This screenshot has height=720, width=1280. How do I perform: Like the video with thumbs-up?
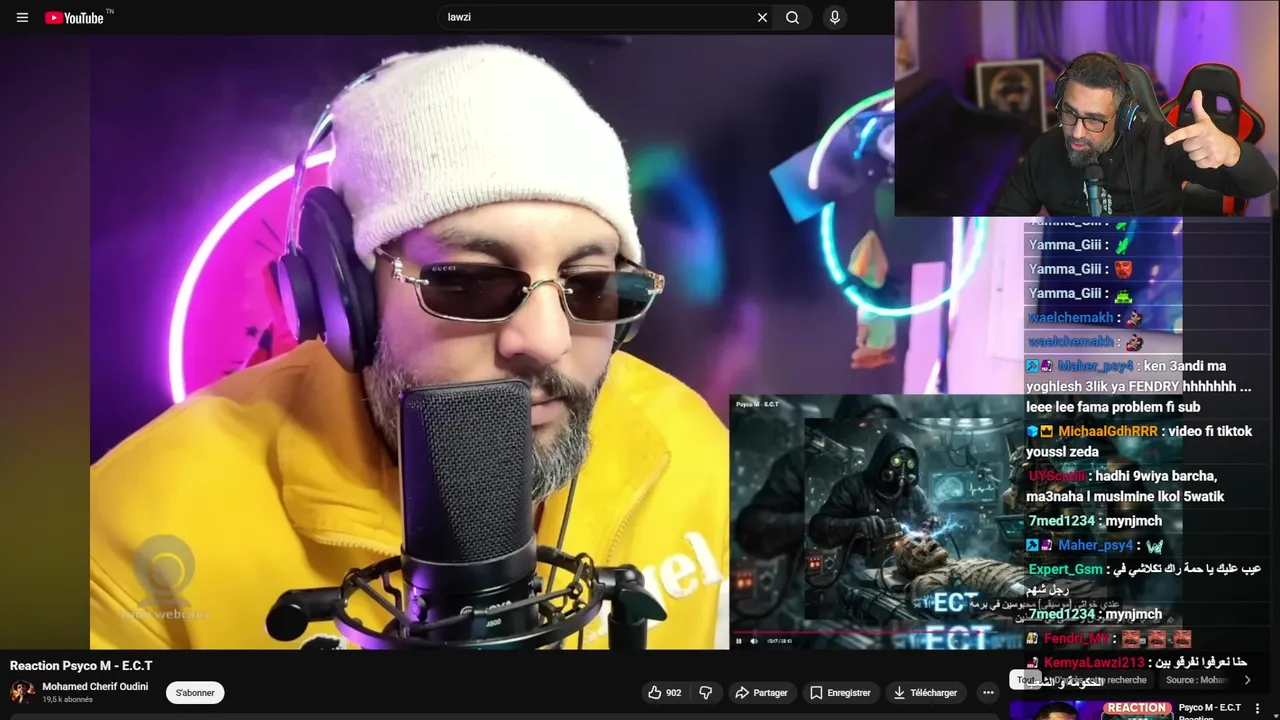tap(664, 692)
